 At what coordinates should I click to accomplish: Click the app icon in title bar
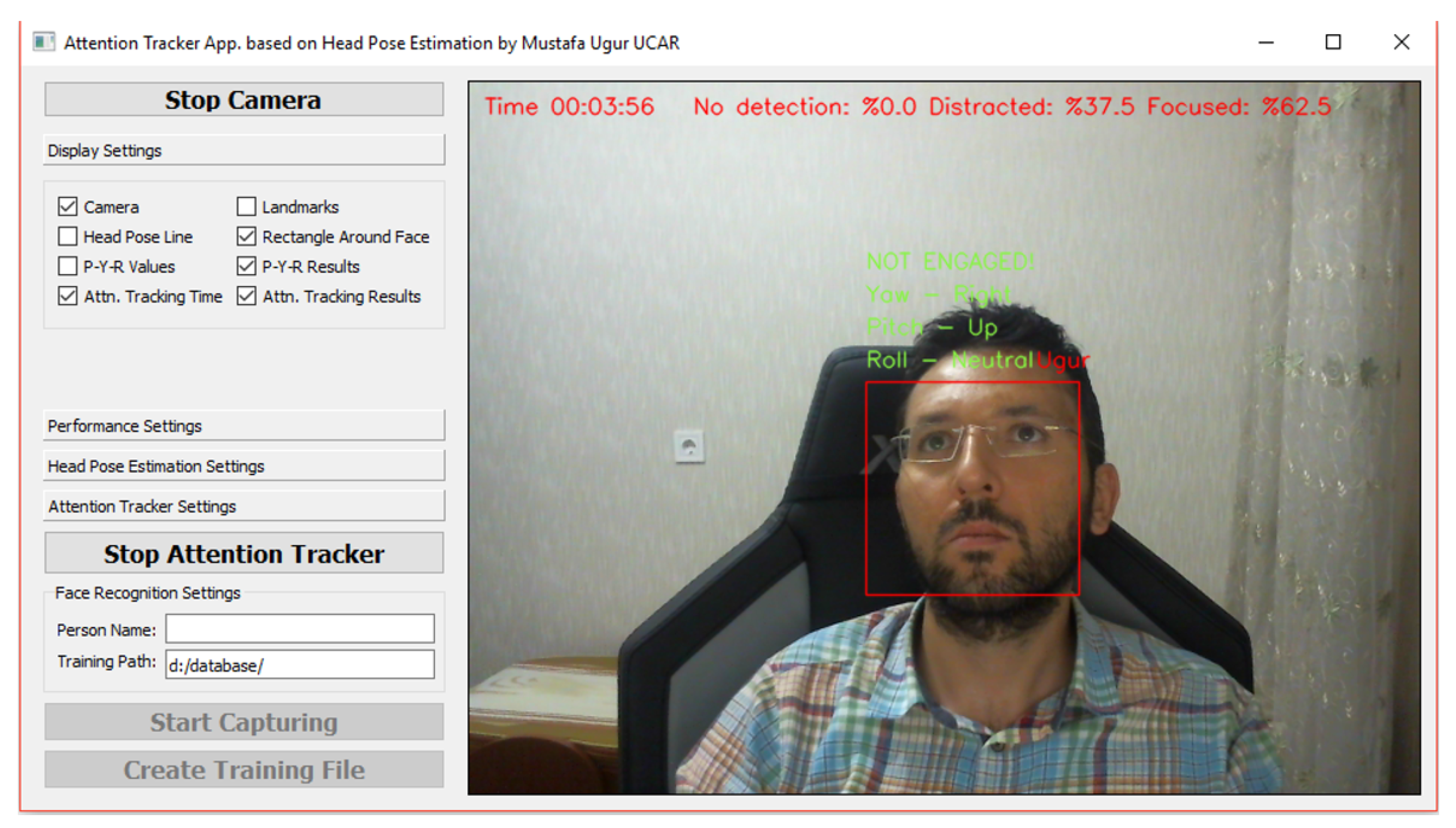pos(43,42)
